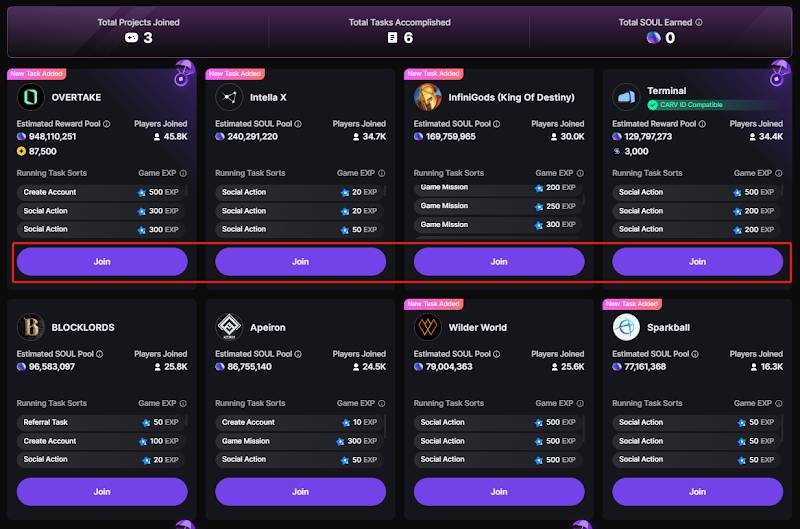The width and height of the screenshot is (800, 529).
Task: Click the Wilder World logo icon
Action: click(x=428, y=327)
